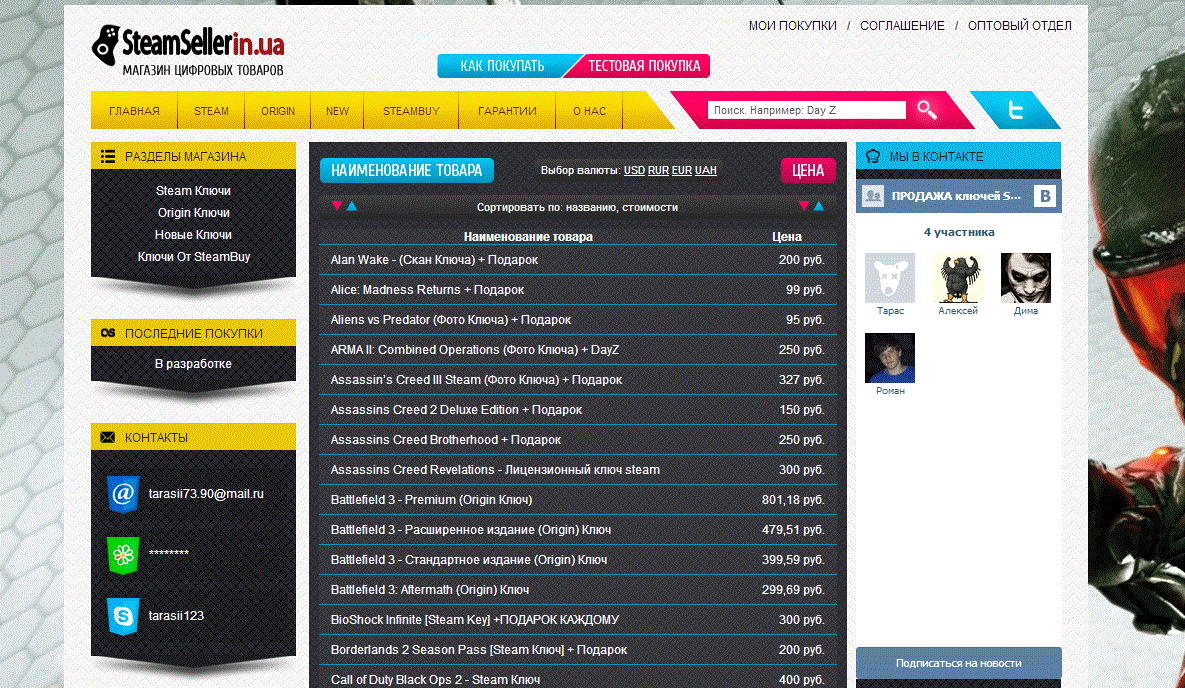Open Alice: Madness Returns + Подарок

578,290
